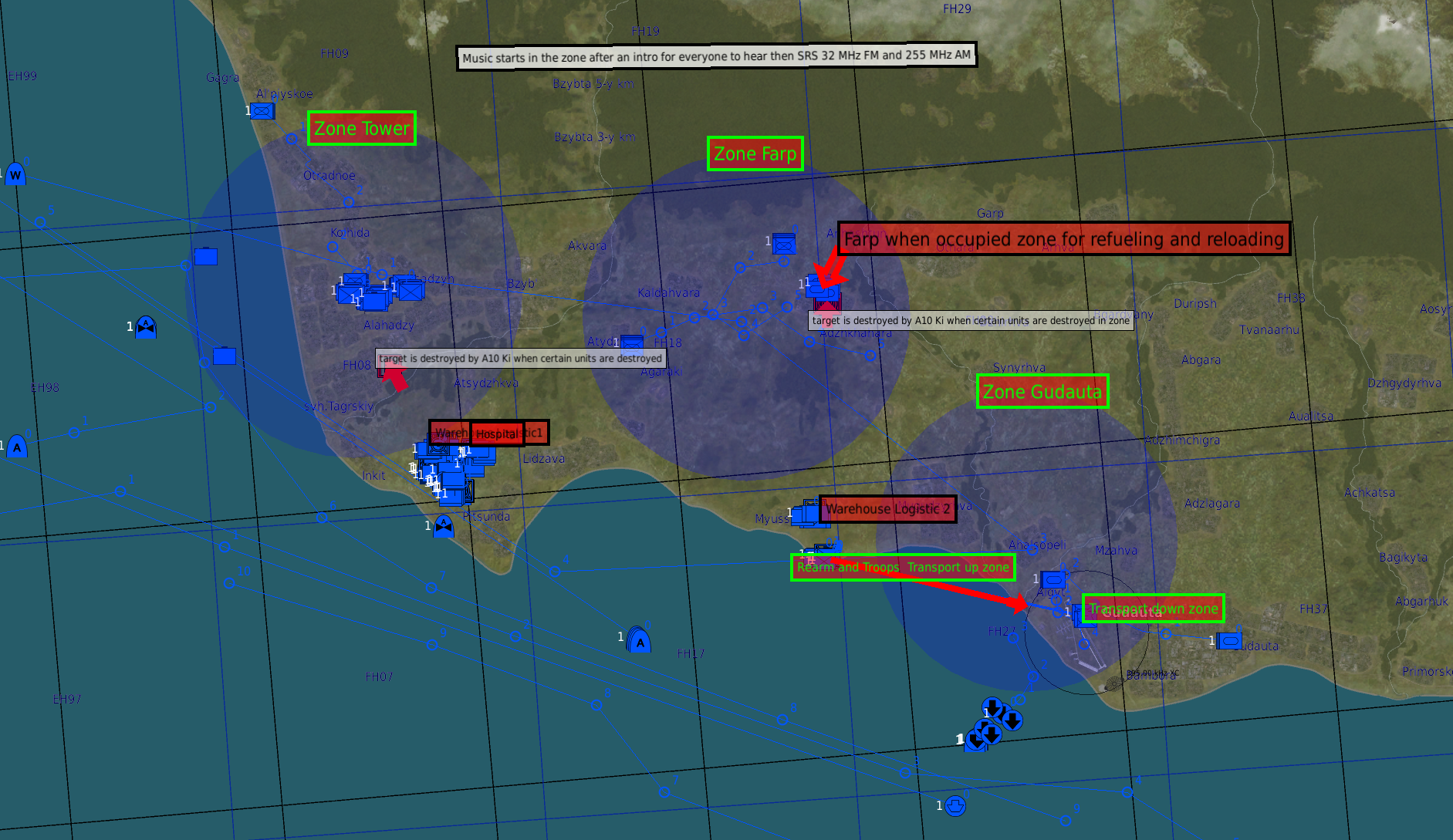Viewport: 1453px width, 840px height.
Task: Click the 'FH07' grid label
Action: click(379, 676)
